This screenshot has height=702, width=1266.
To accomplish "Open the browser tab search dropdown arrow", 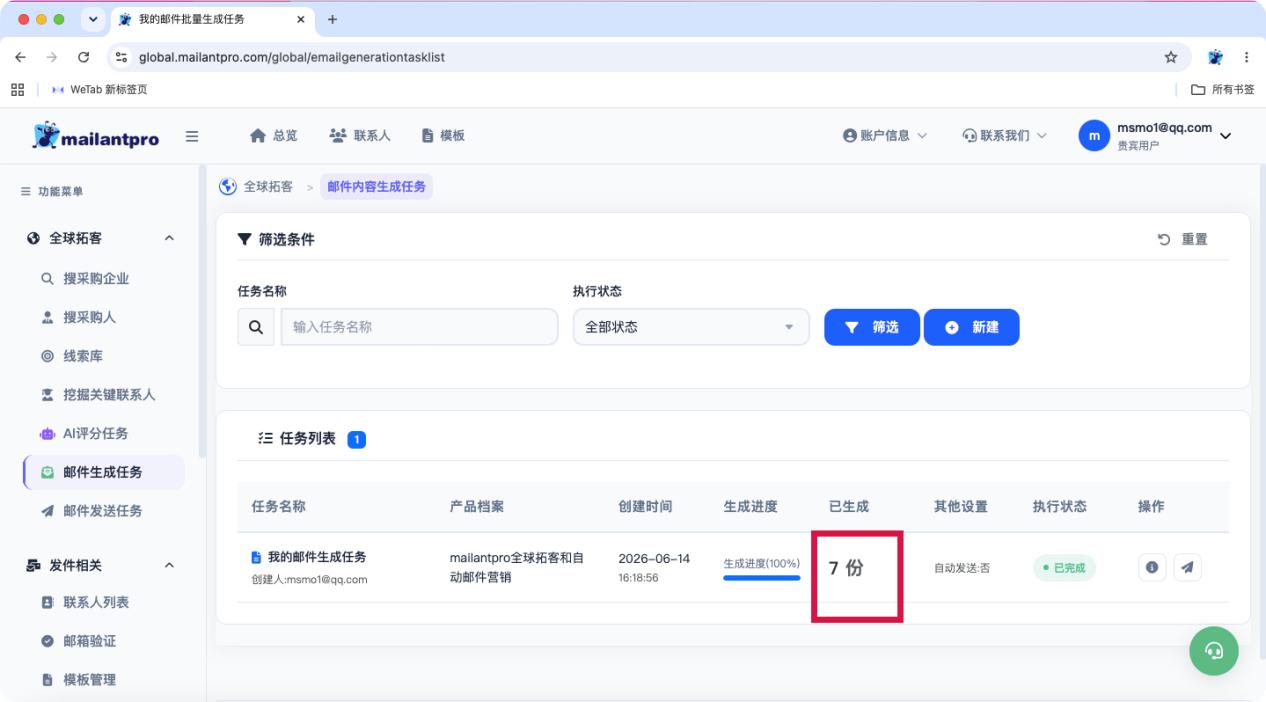I will [94, 19].
